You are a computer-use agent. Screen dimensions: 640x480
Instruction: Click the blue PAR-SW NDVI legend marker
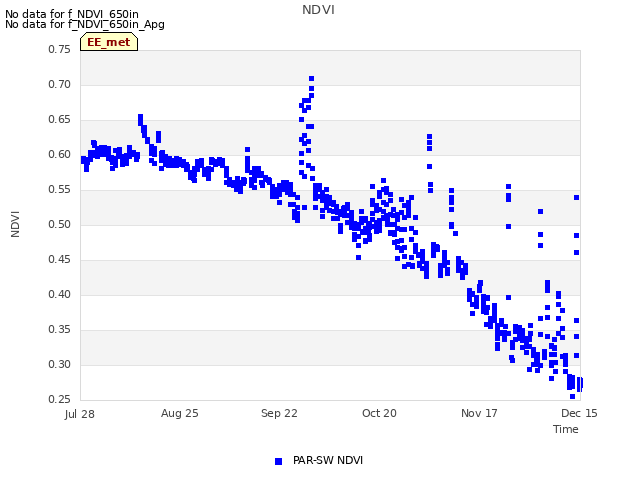278,461
